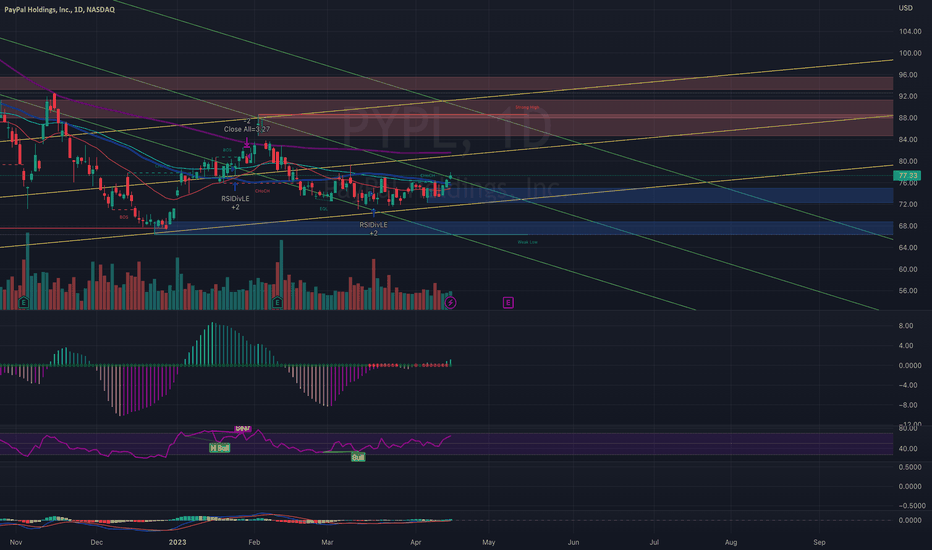Click the Dec label on time axis
932x550 pixels.
click(96, 542)
